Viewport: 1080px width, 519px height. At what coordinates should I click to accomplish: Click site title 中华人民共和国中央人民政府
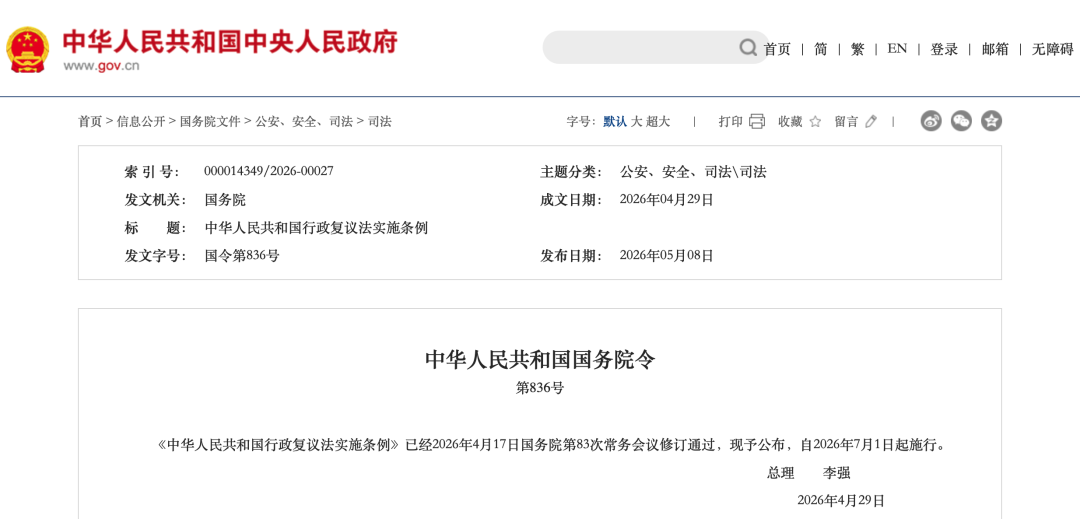click(230, 42)
